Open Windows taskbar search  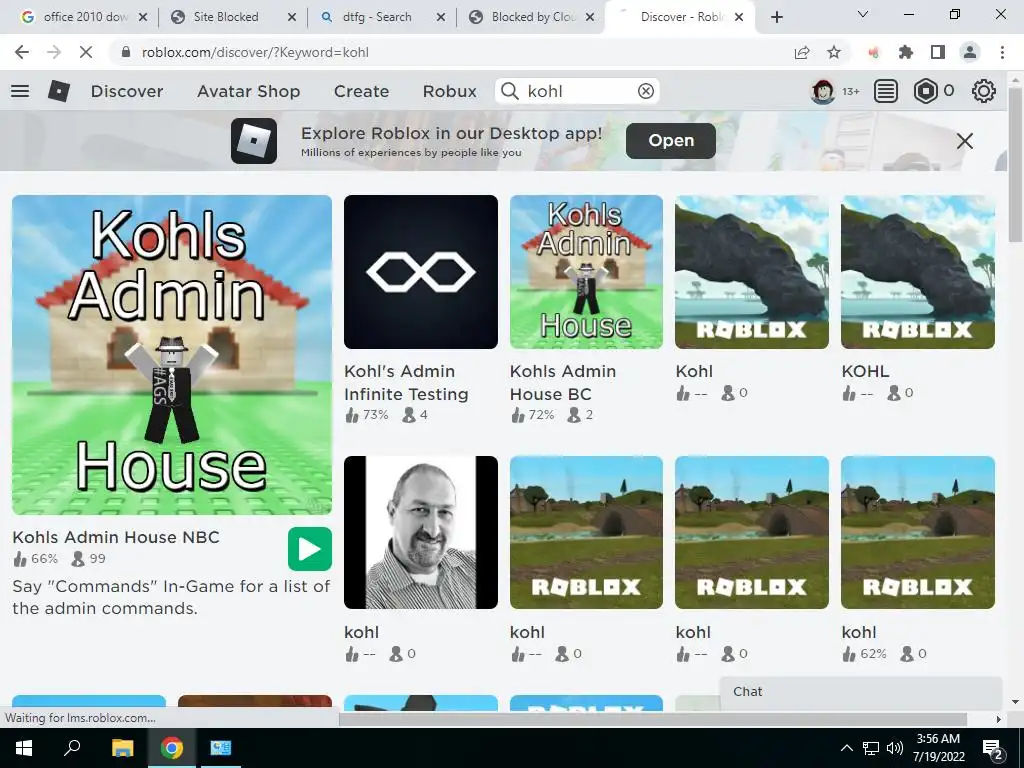click(72, 748)
